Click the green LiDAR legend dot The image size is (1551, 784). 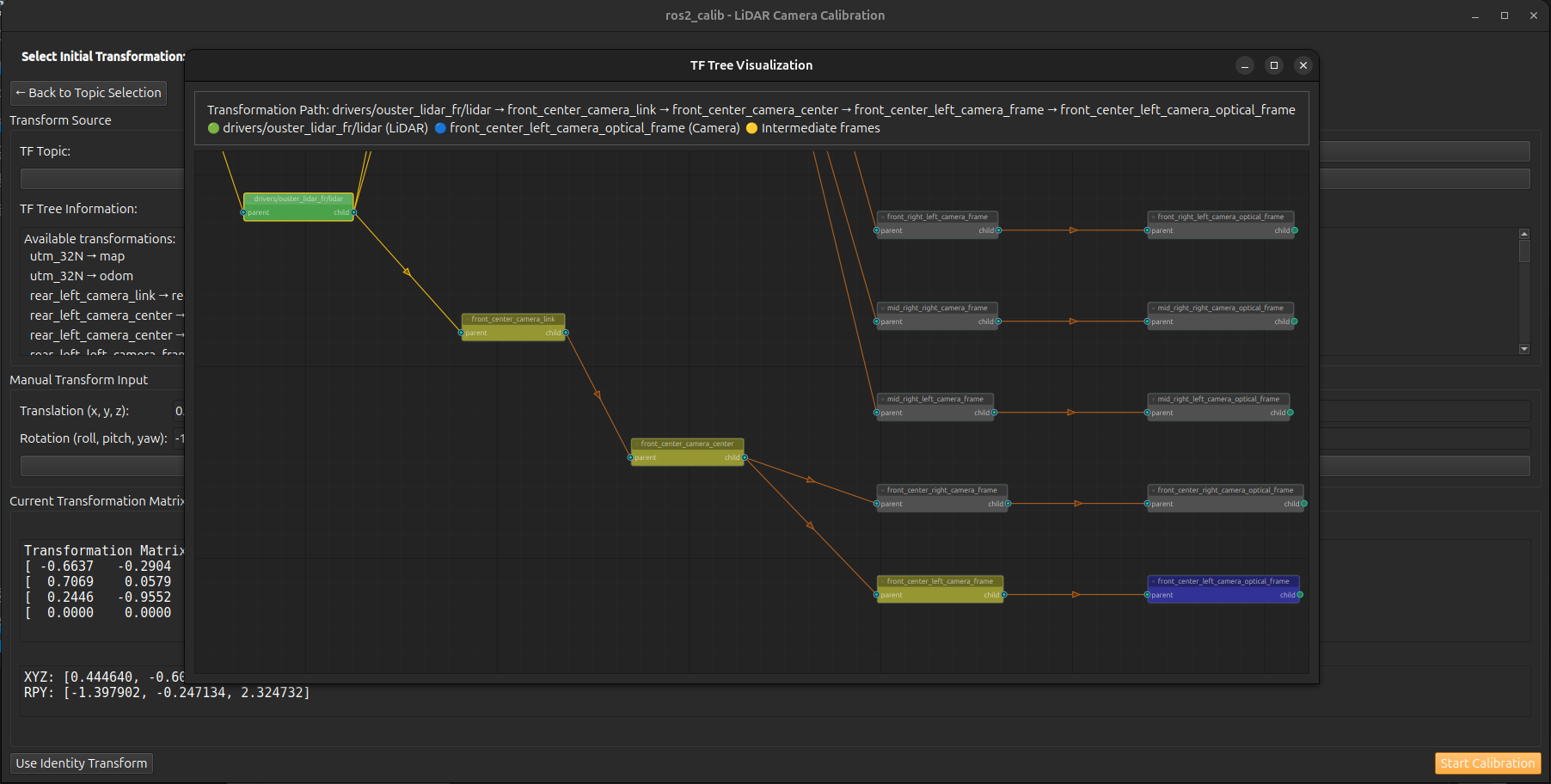pyautogui.click(x=214, y=128)
